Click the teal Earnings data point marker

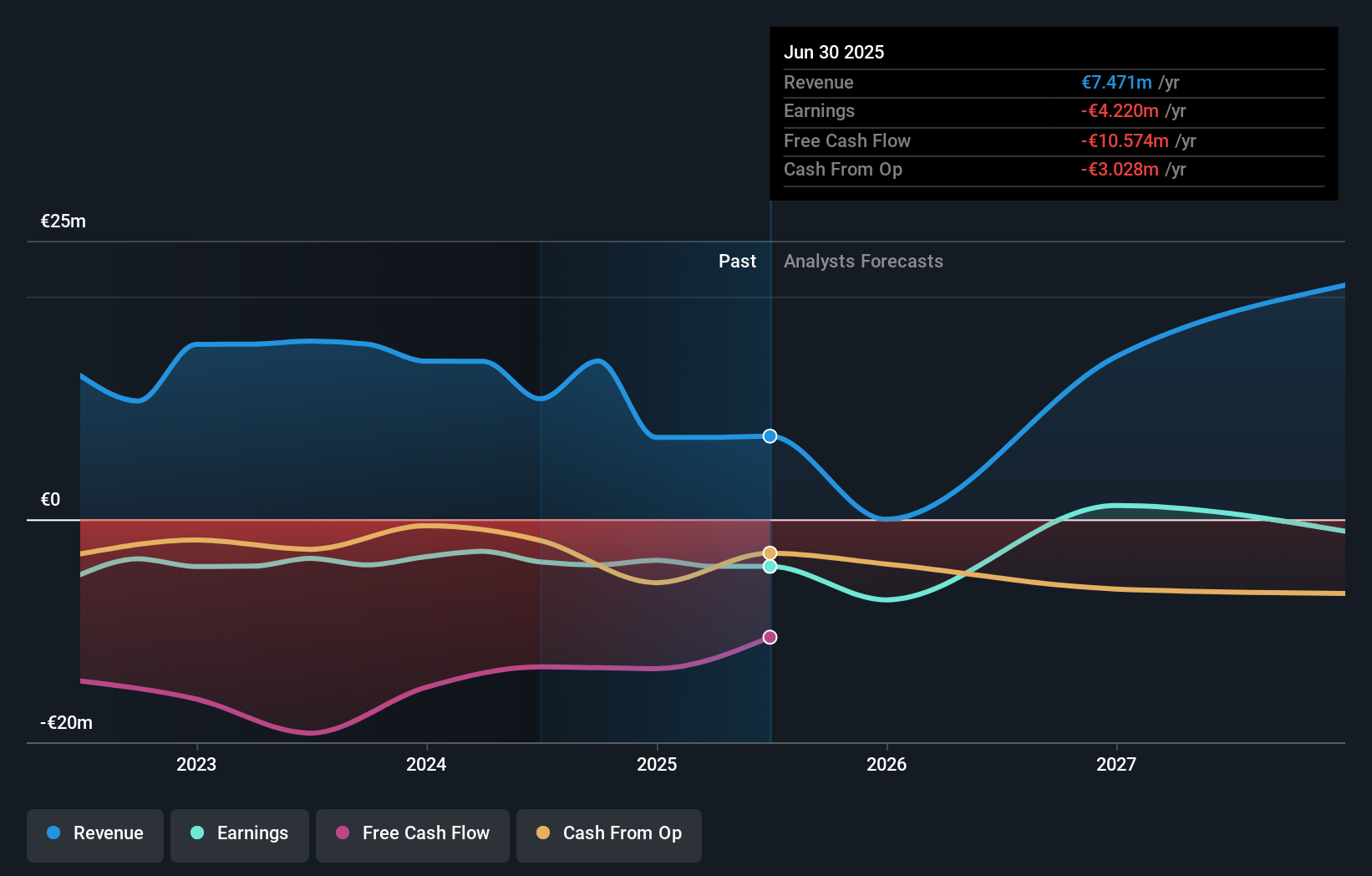click(x=770, y=567)
